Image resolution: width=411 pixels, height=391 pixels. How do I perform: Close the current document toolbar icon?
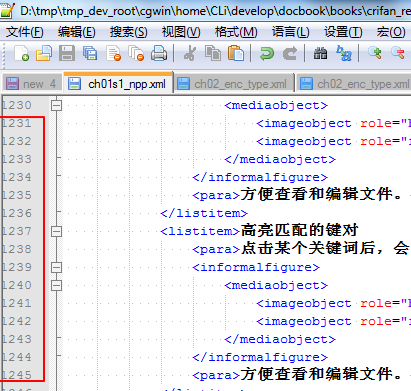[113, 53]
